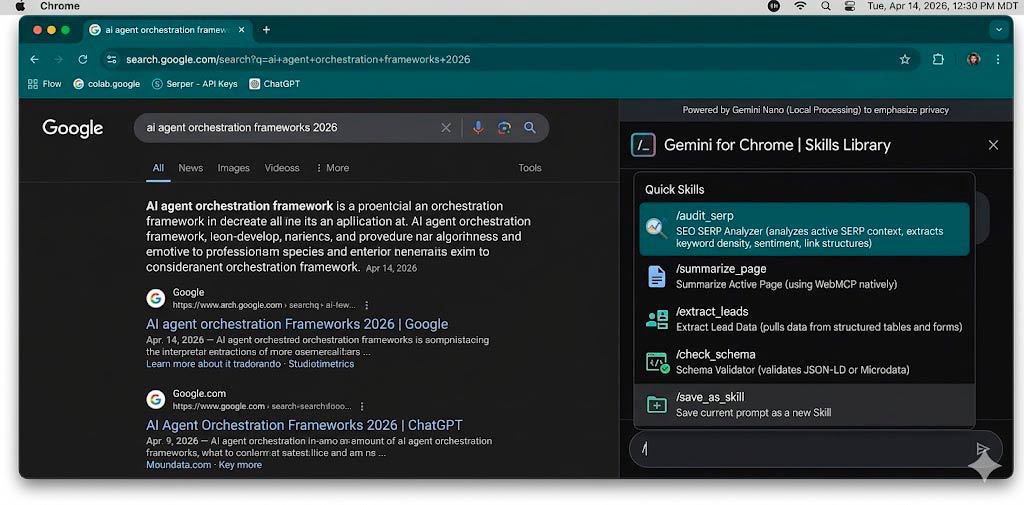The image size is (1024, 505).
Task: Open Wi-Fi status in menu bar
Action: coord(800,6)
